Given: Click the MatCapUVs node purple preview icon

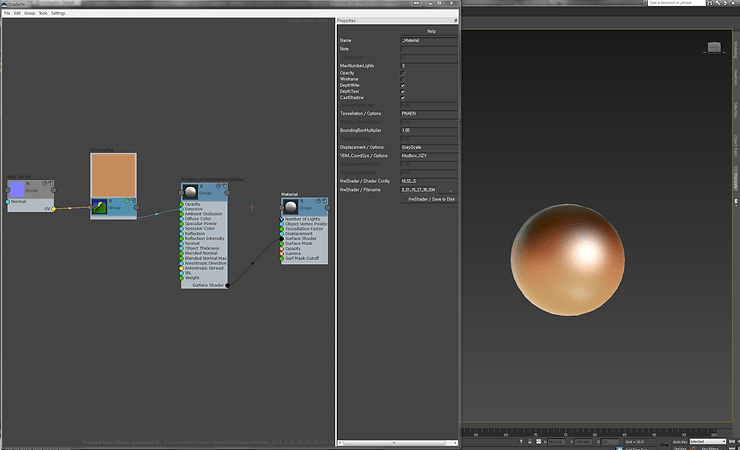Looking at the screenshot, I should click(x=14, y=187).
